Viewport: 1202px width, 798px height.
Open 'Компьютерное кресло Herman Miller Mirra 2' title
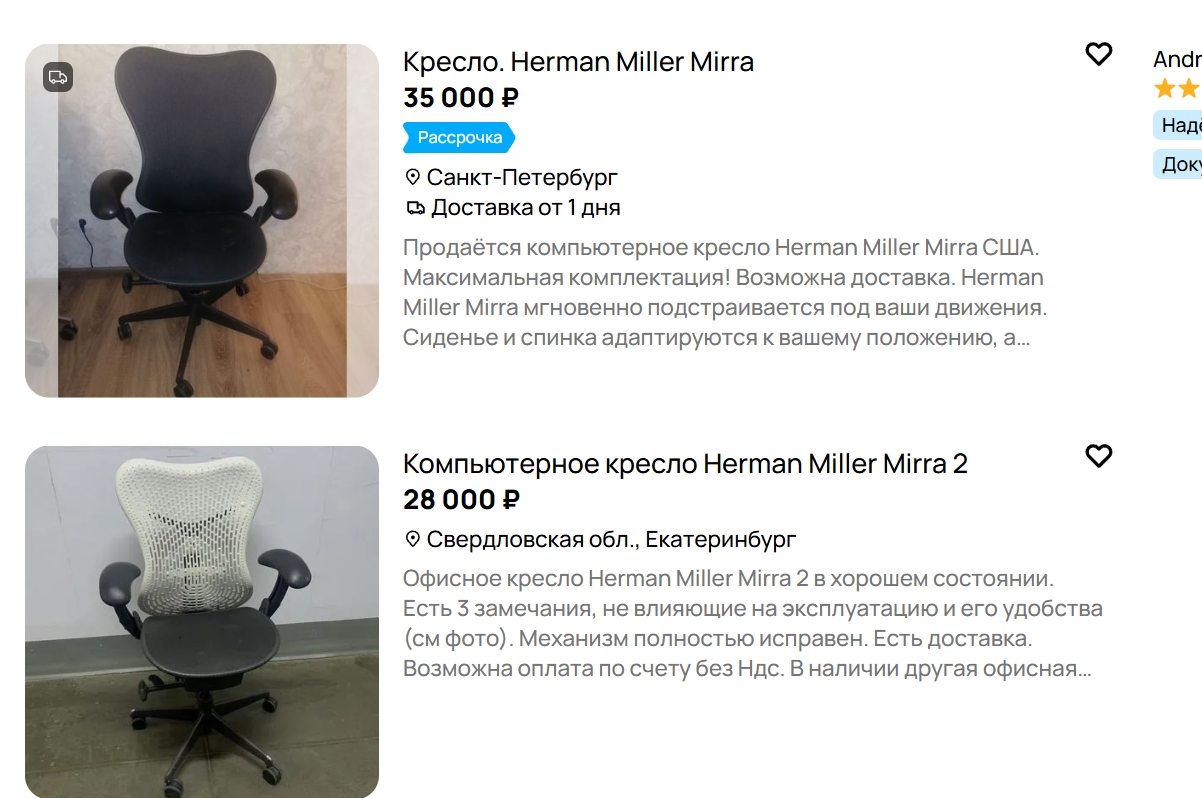click(x=685, y=463)
